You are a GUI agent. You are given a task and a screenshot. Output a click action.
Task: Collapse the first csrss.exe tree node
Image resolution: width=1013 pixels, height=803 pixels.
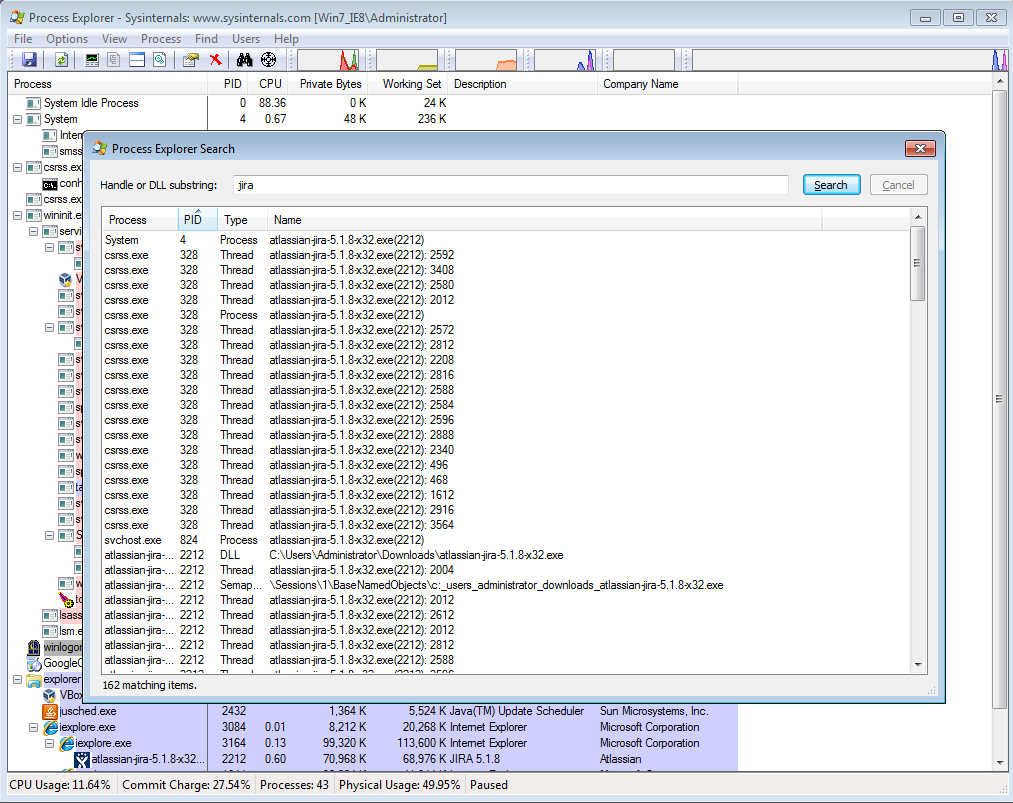click(x=17, y=167)
